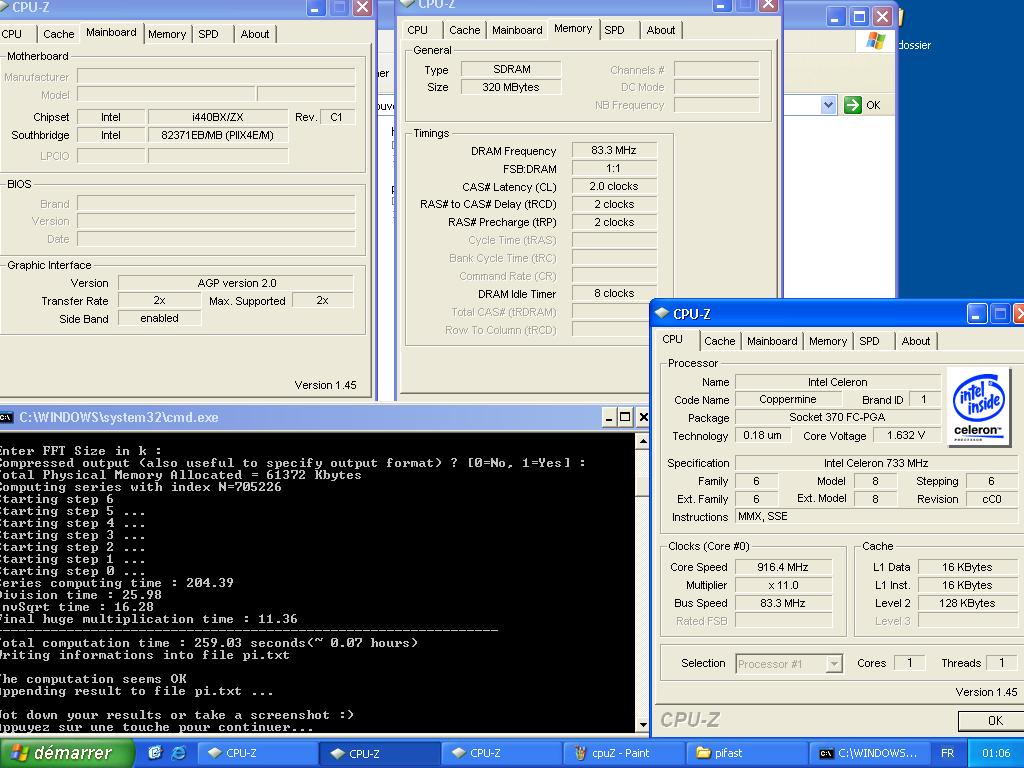This screenshot has height=768, width=1024.
Task: Click the chipset field i440BX/ZX
Action: click(217, 118)
